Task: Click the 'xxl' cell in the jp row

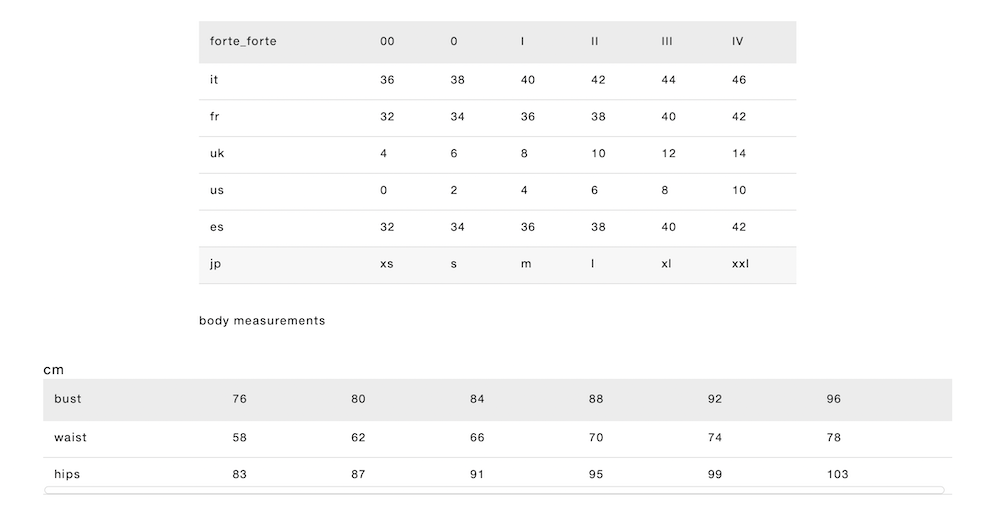Action: pos(740,265)
